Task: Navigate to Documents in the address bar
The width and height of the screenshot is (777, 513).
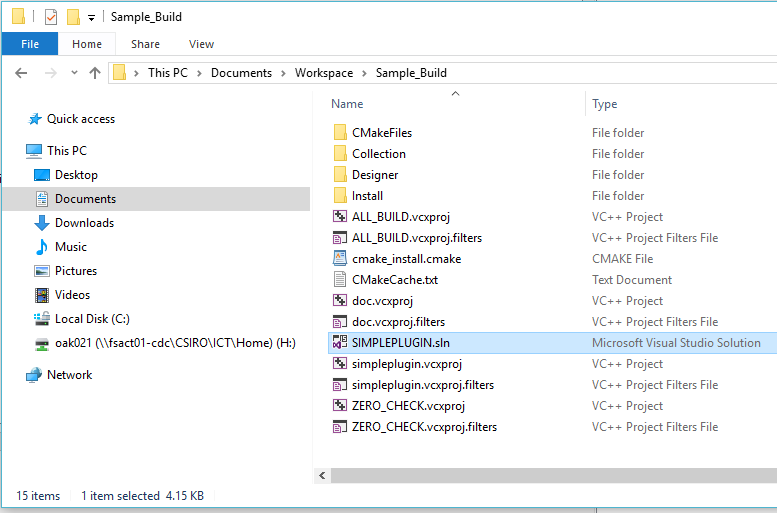Action: tap(241, 73)
